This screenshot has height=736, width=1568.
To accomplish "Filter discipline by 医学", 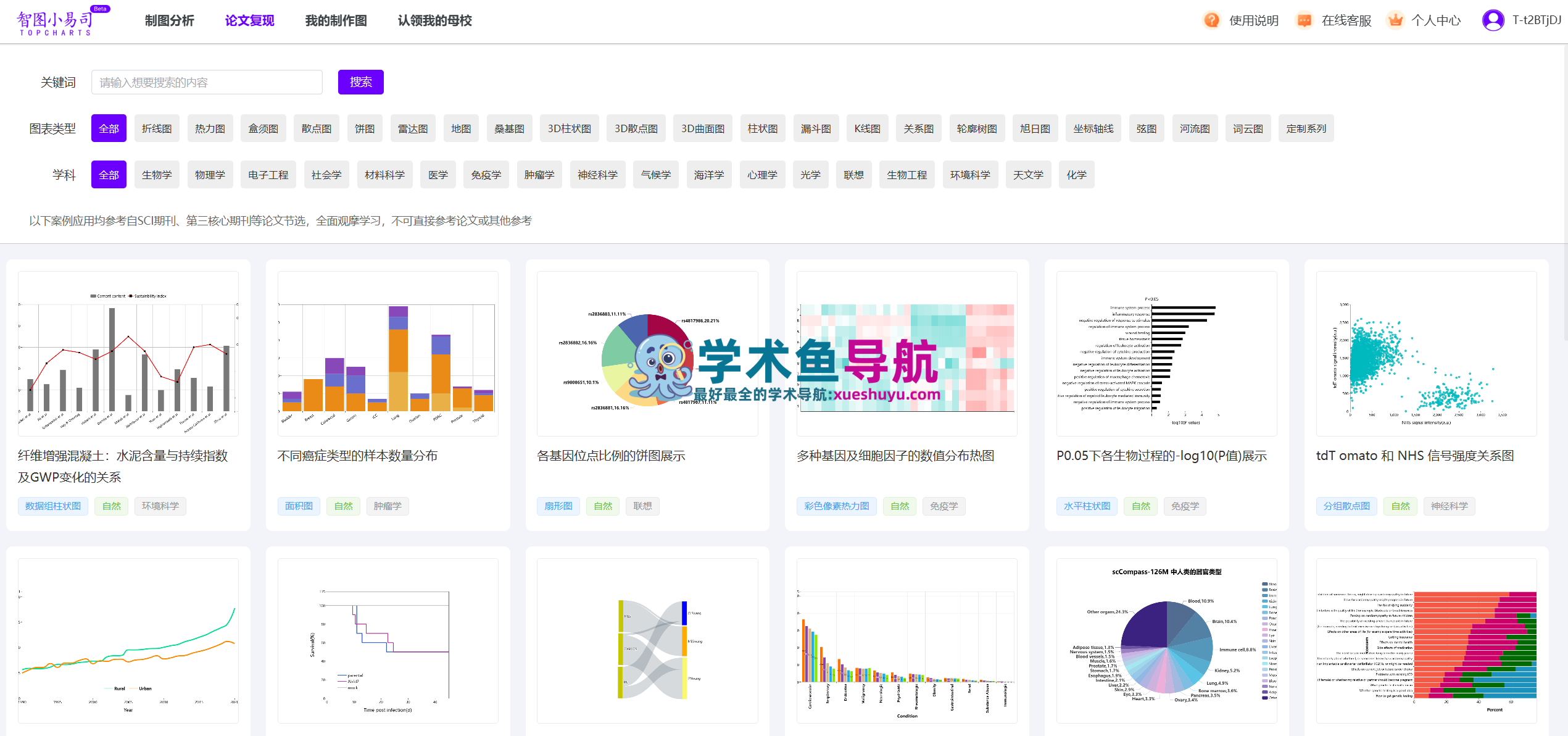I will coord(438,175).
